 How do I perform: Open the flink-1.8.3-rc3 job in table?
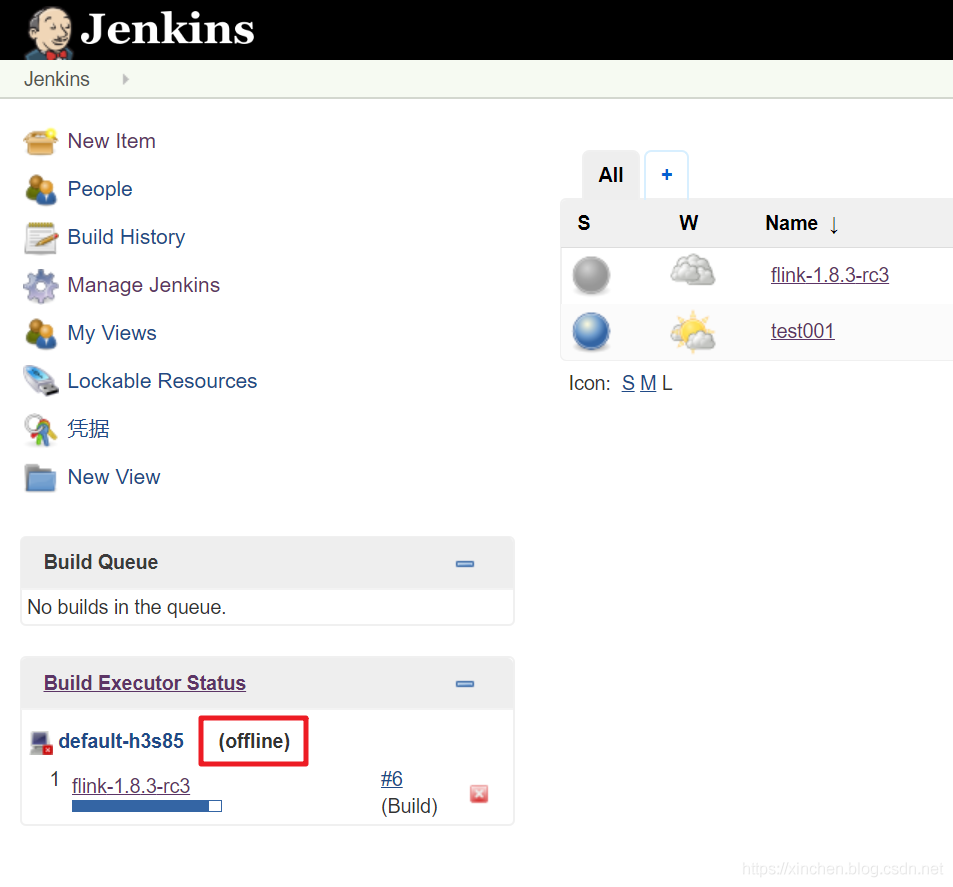[x=830, y=275]
